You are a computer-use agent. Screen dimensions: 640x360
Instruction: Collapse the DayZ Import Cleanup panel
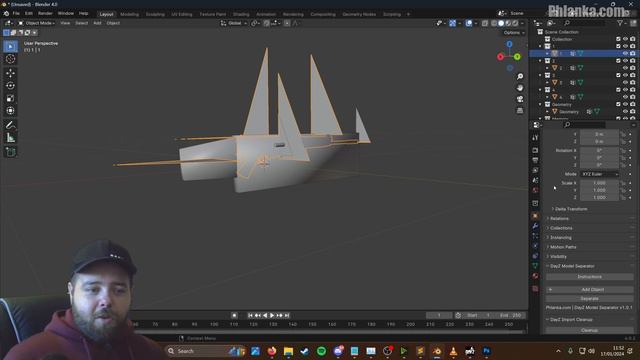coord(570,320)
